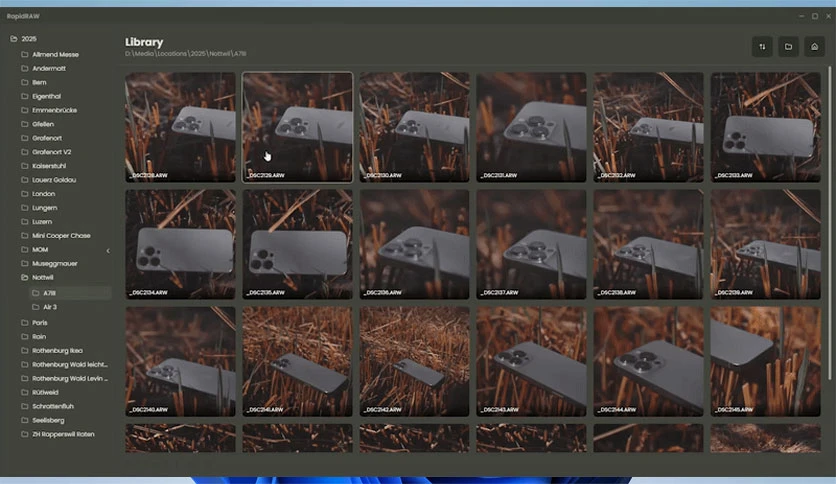Image resolution: width=836 pixels, height=484 pixels.
Task: Click the folder icon next to Museggmauer
Action: click(x=25, y=263)
